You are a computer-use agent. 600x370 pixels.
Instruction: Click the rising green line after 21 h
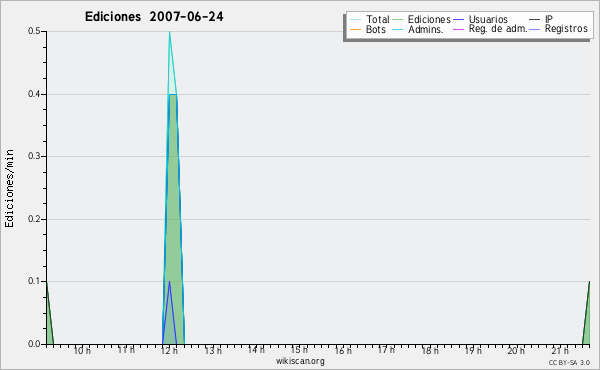(x=586, y=313)
